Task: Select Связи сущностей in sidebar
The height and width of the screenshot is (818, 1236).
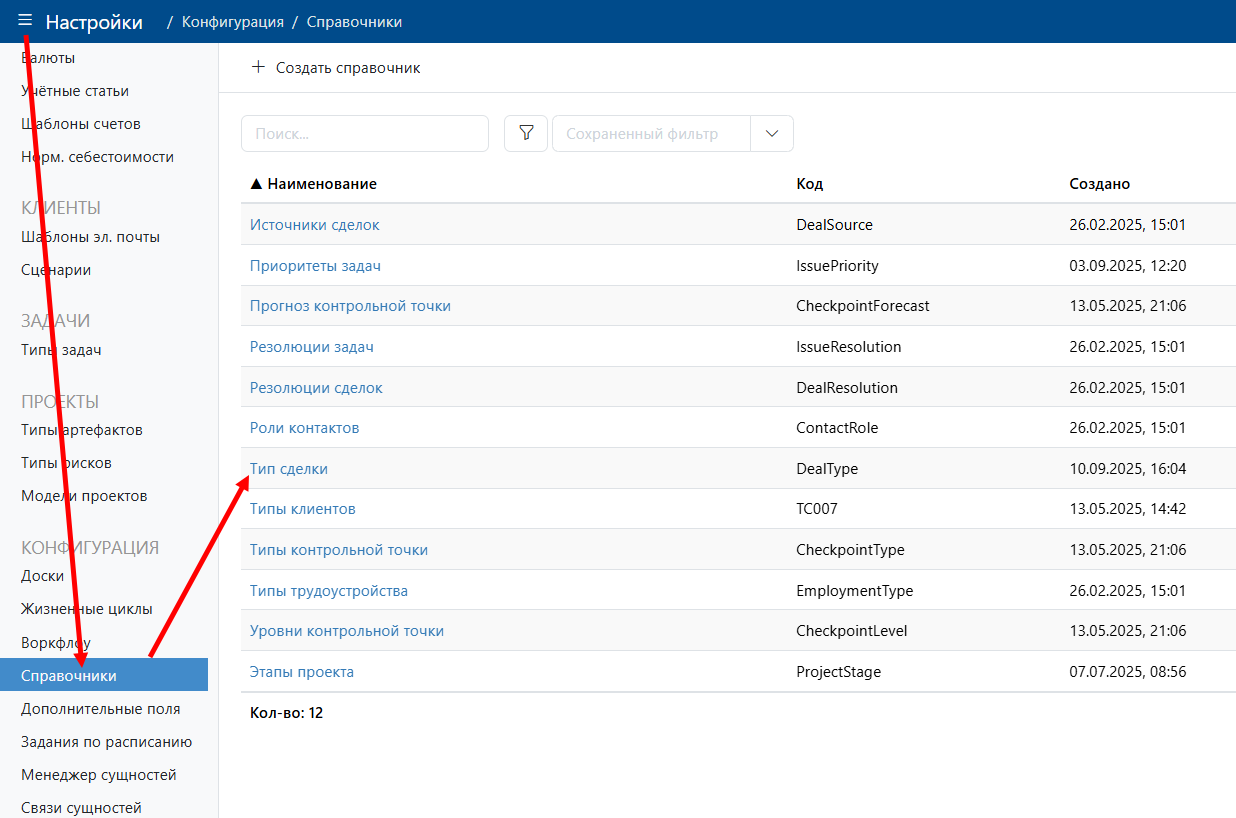Action: click(82, 808)
